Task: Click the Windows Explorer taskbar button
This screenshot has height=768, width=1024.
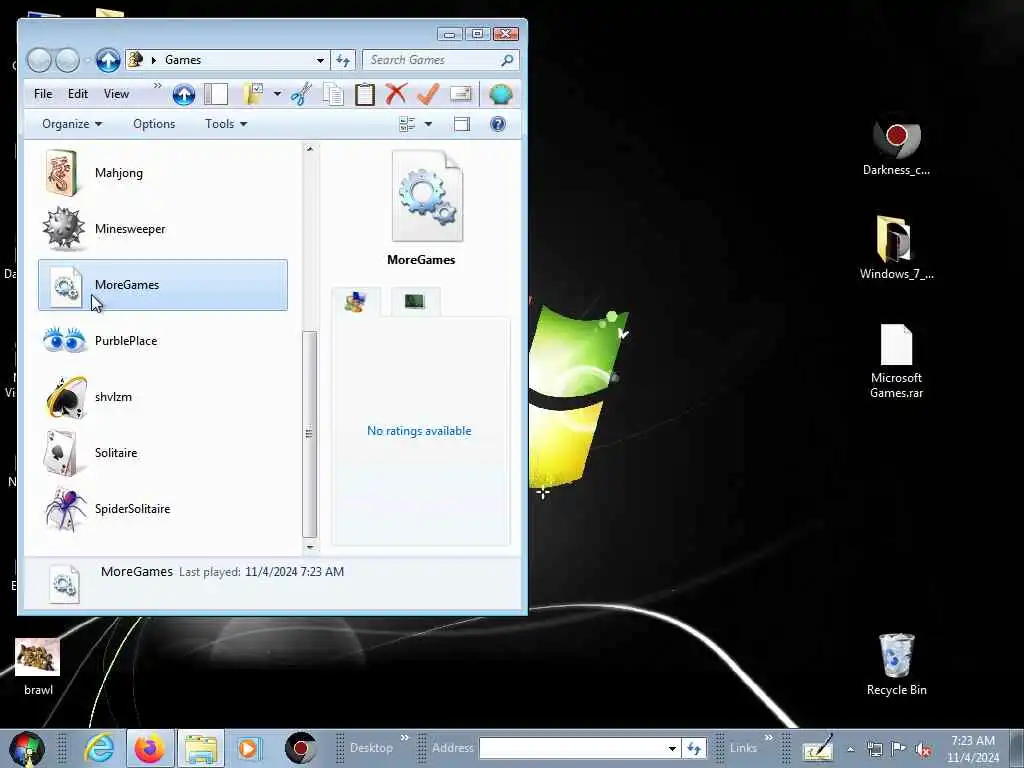Action: point(200,748)
